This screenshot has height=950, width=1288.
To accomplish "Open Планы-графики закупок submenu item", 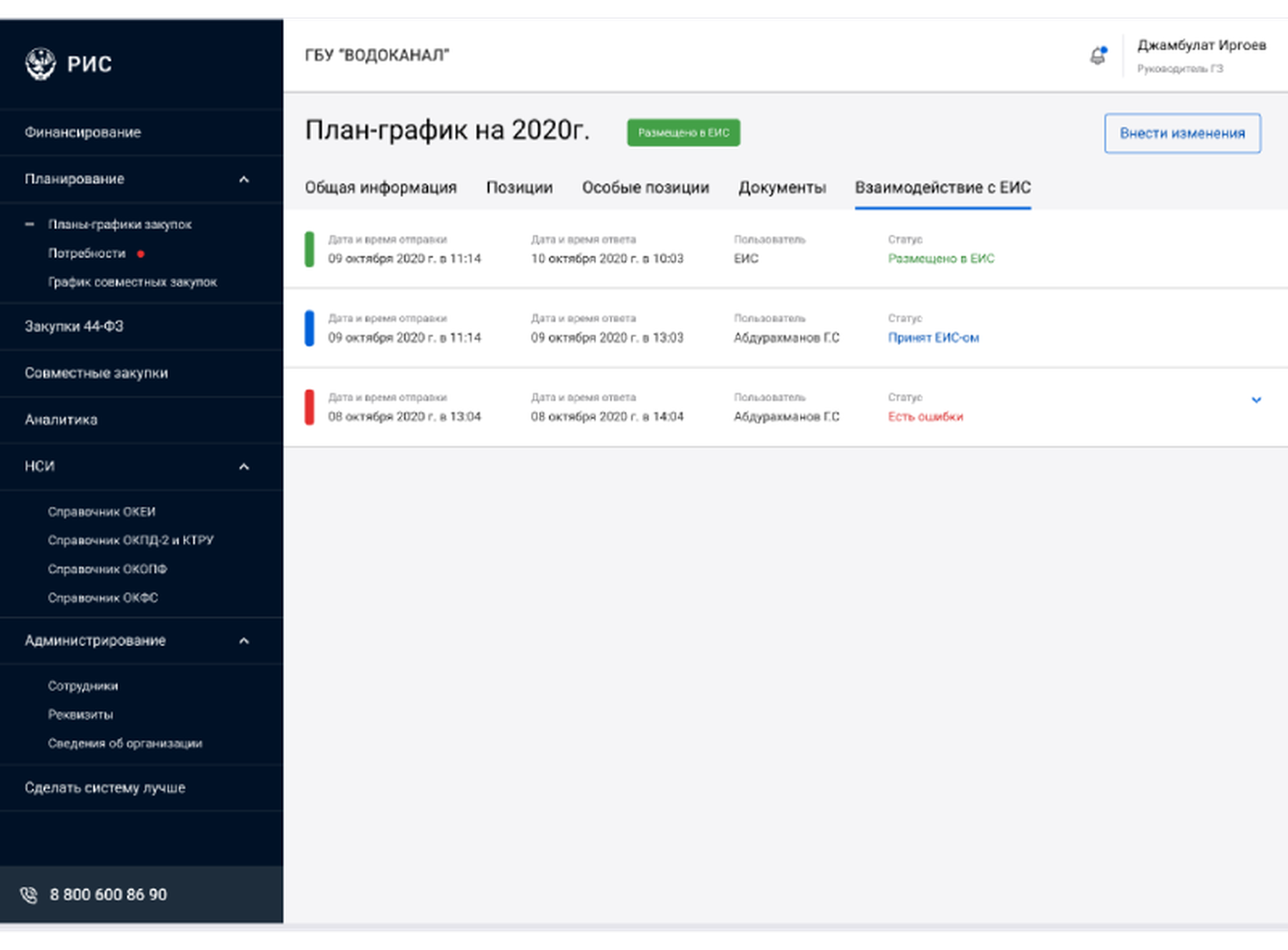I will tap(120, 225).
